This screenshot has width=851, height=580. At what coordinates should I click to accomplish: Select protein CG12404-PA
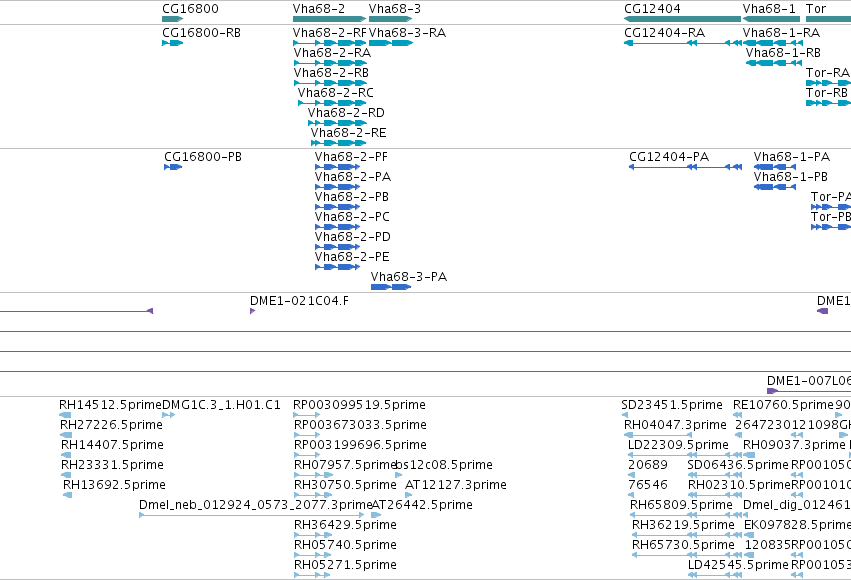(x=669, y=157)
